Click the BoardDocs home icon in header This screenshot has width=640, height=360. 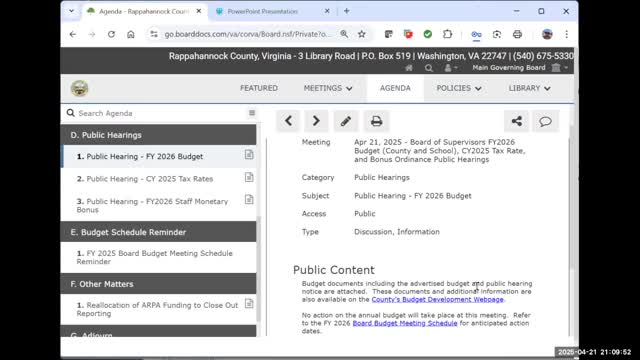409,68
